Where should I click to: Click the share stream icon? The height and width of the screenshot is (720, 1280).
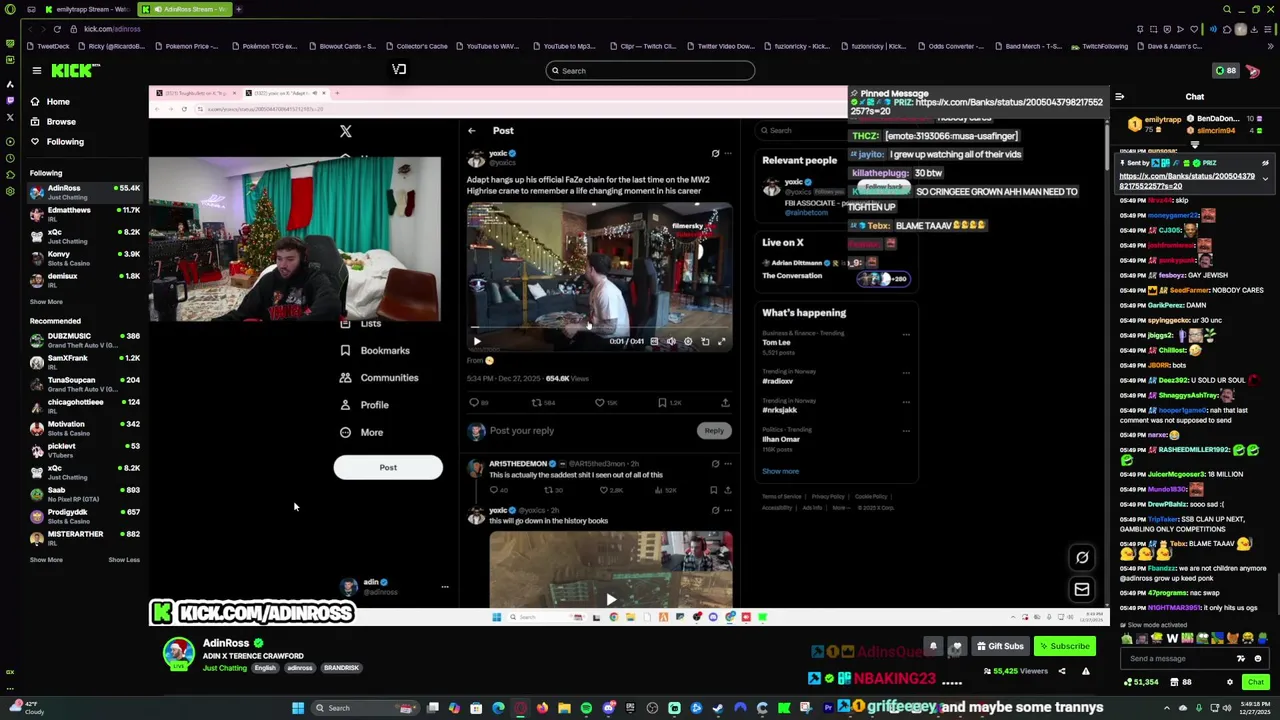pyautogui.click(x=1062, y=672)
